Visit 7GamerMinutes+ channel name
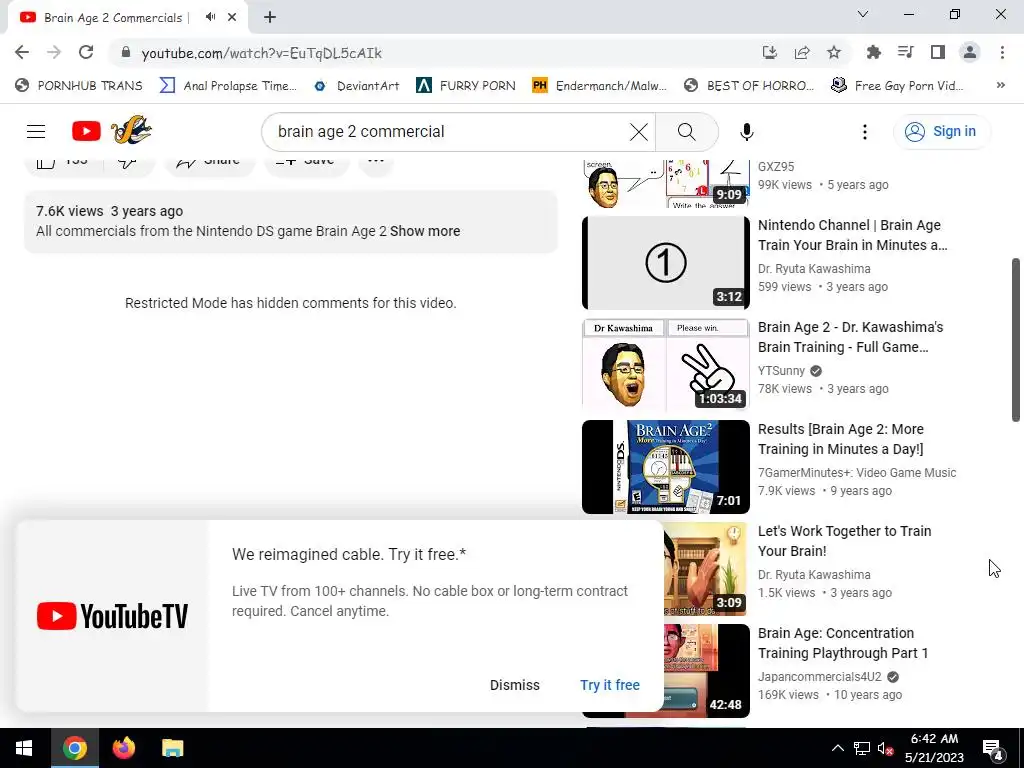 pyautogui.click(x=857, y=473)
